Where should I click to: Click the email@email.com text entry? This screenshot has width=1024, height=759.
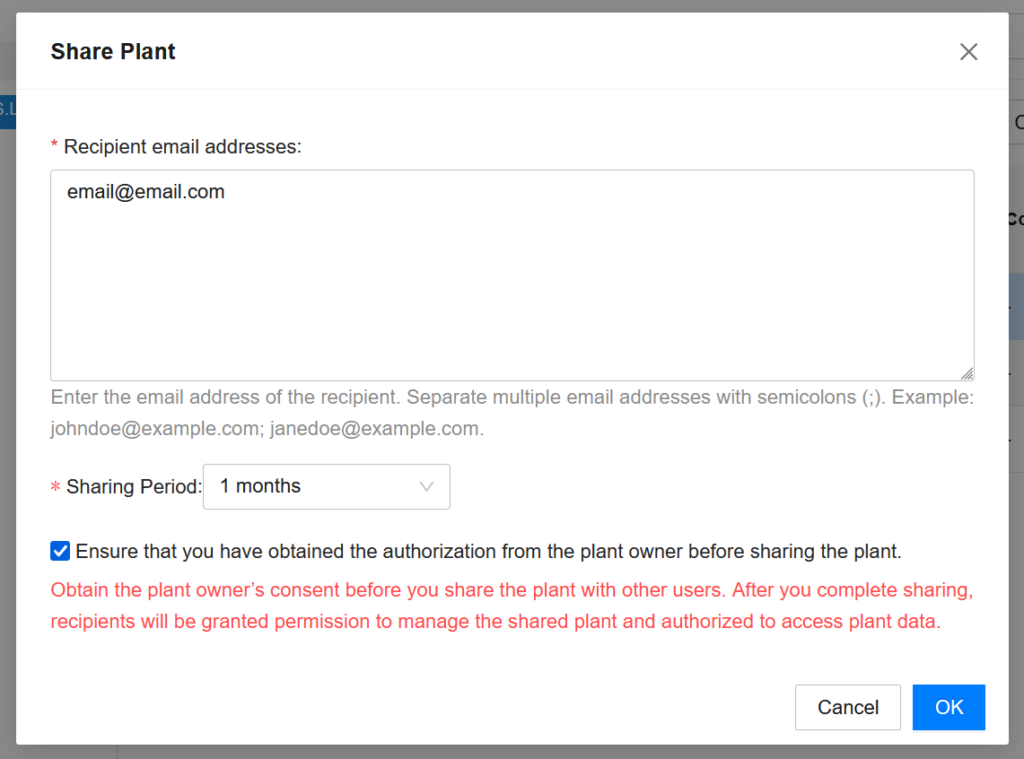pyautogui.click(x=146, y=192)
